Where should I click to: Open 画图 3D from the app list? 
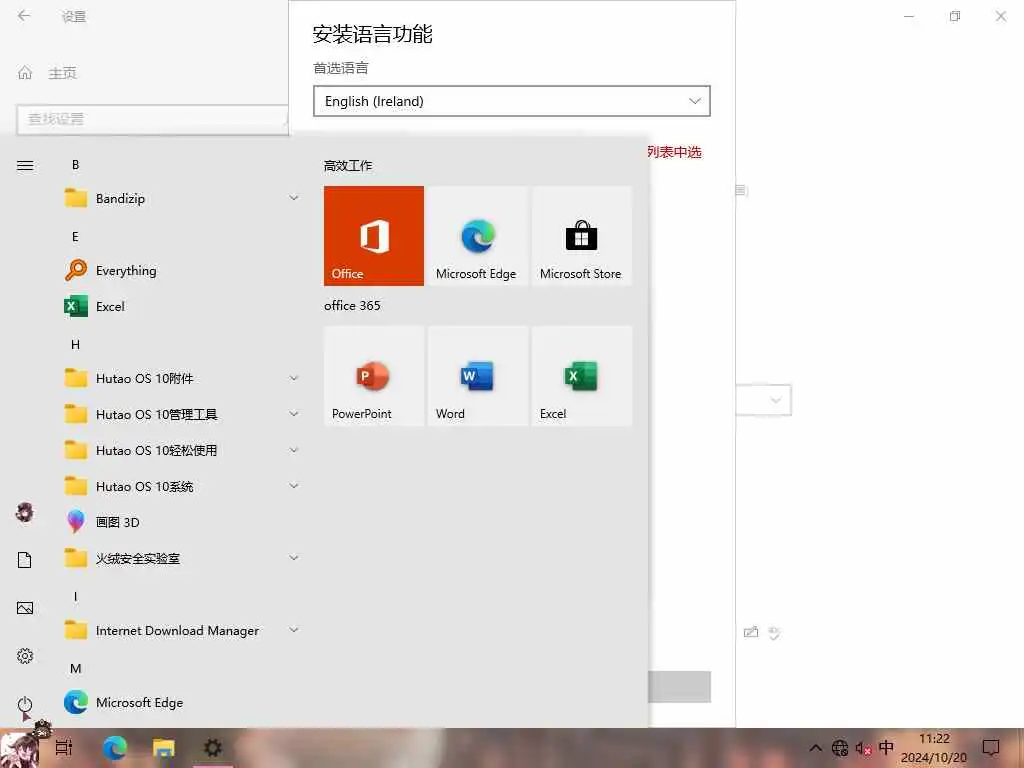pyautogui.click(x=182, y=522)
